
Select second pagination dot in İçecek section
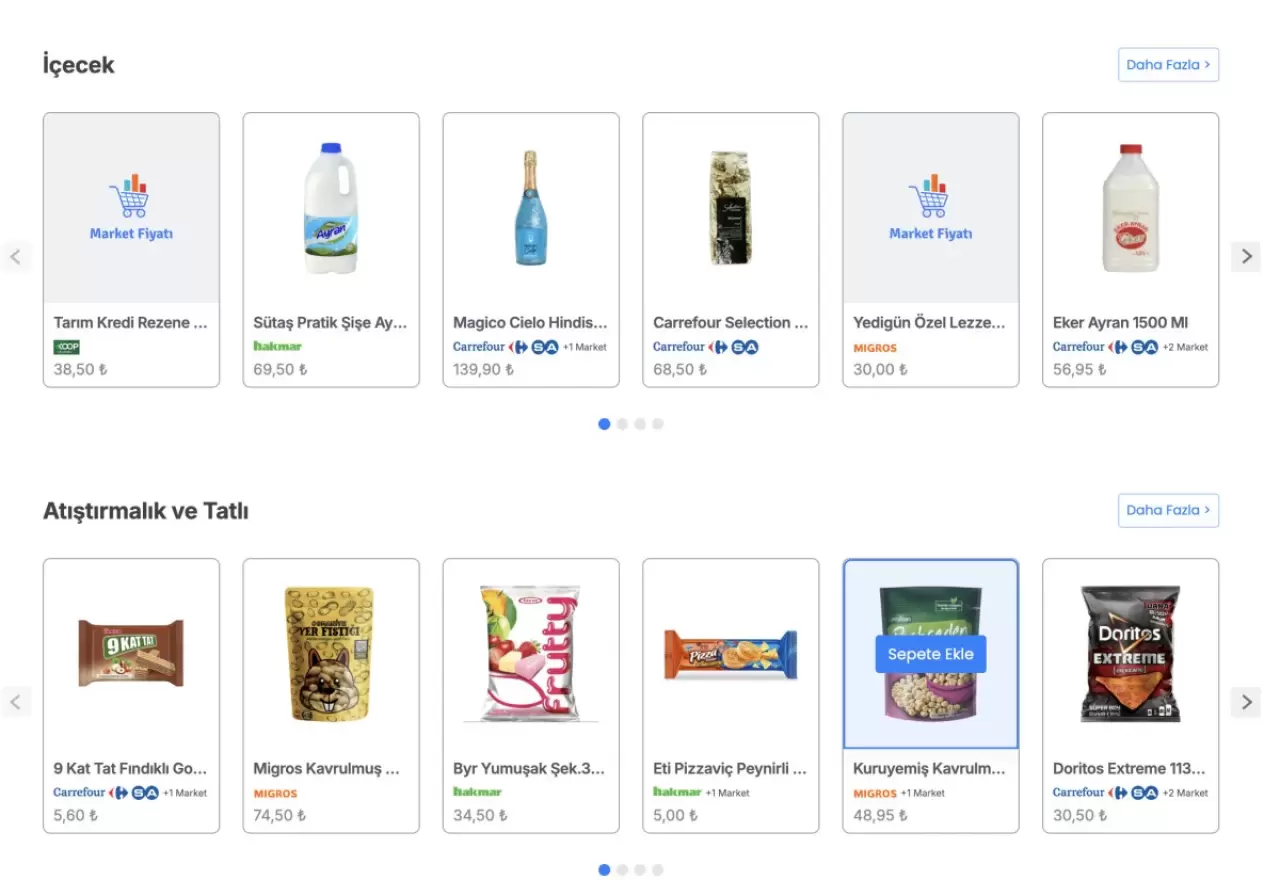[x=622, y=424]
